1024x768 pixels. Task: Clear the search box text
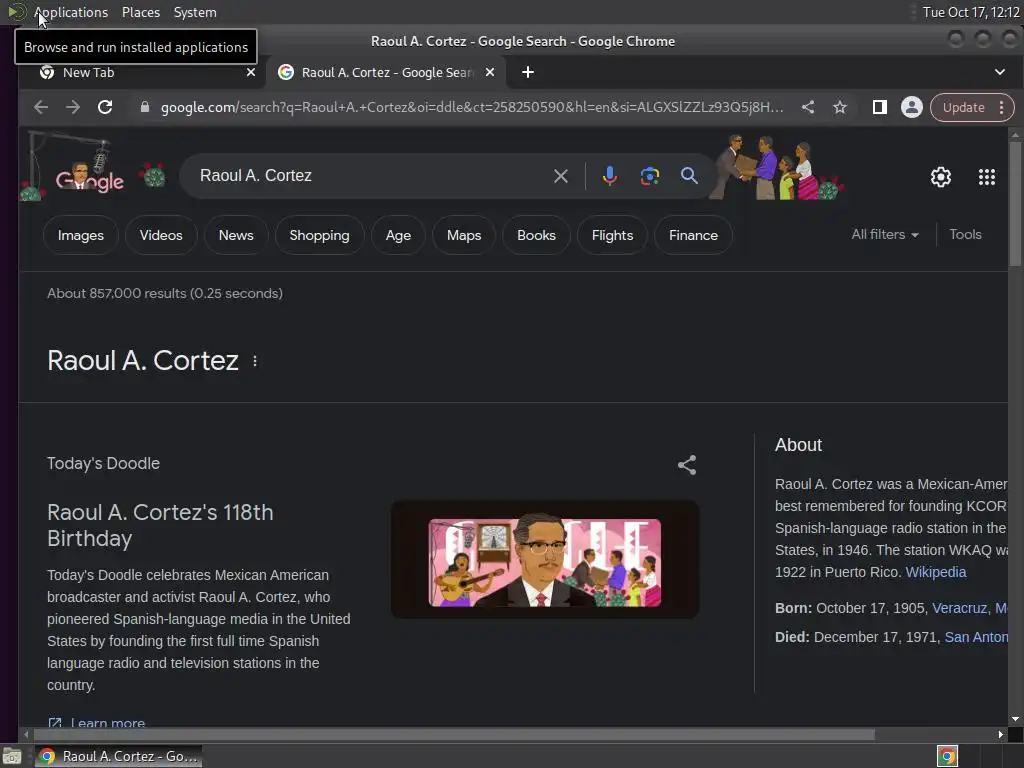click(x=560, y=176)
